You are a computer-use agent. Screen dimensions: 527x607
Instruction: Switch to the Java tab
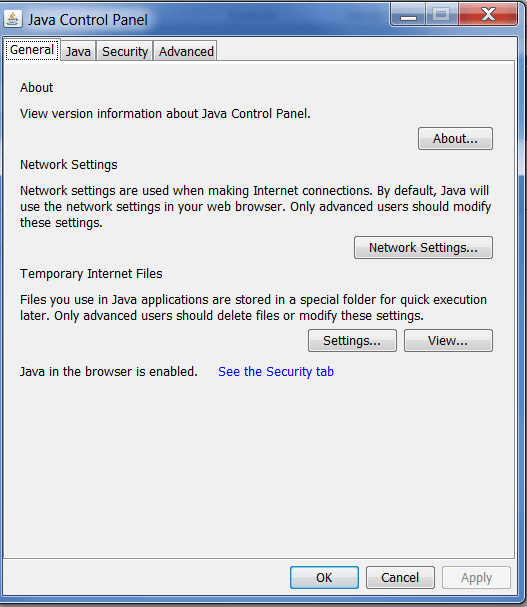tap(78, 51)
